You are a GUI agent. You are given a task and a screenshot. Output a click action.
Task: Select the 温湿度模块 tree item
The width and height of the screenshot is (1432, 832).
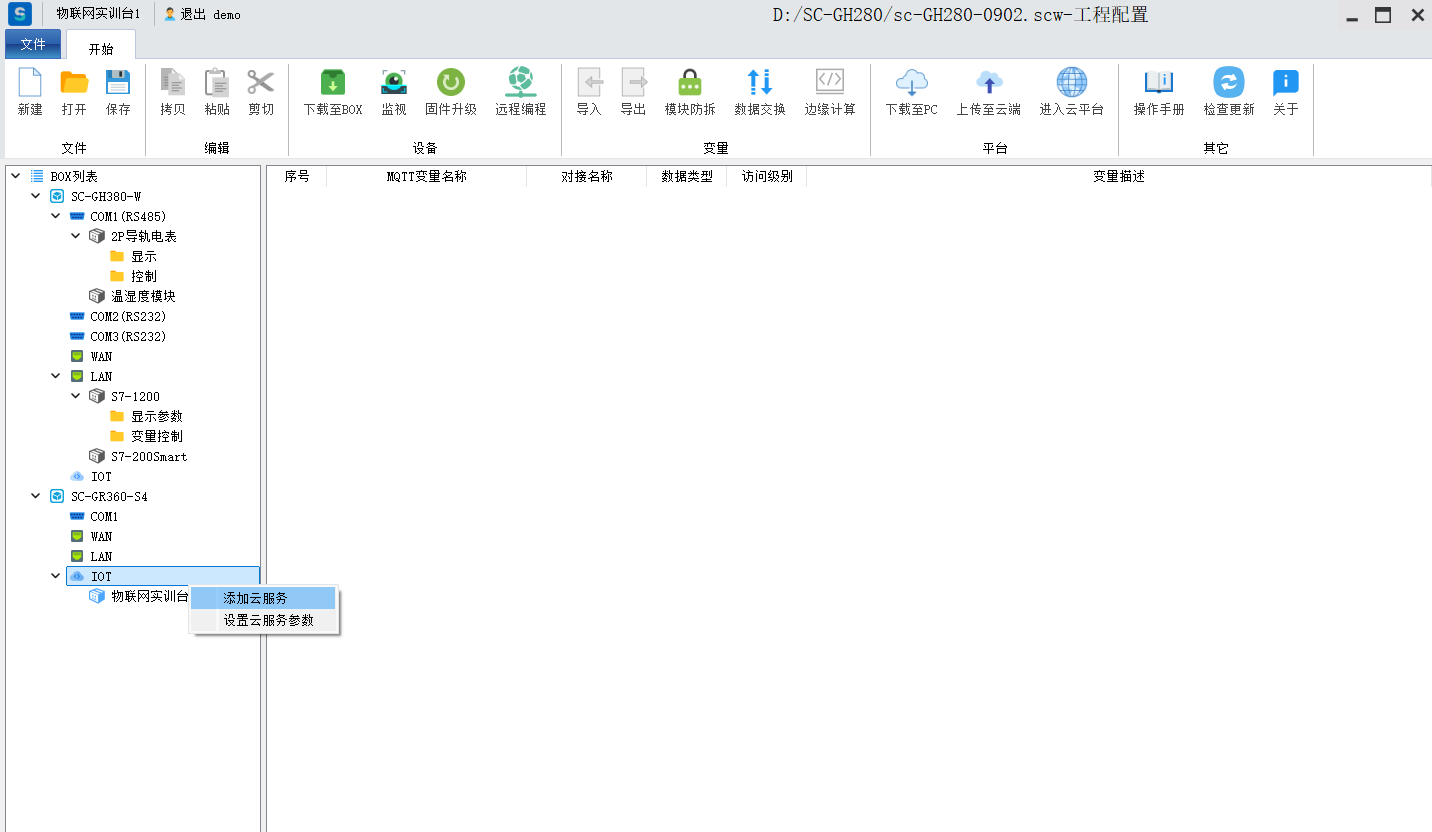pyautogui.click(x=143, y=296)
